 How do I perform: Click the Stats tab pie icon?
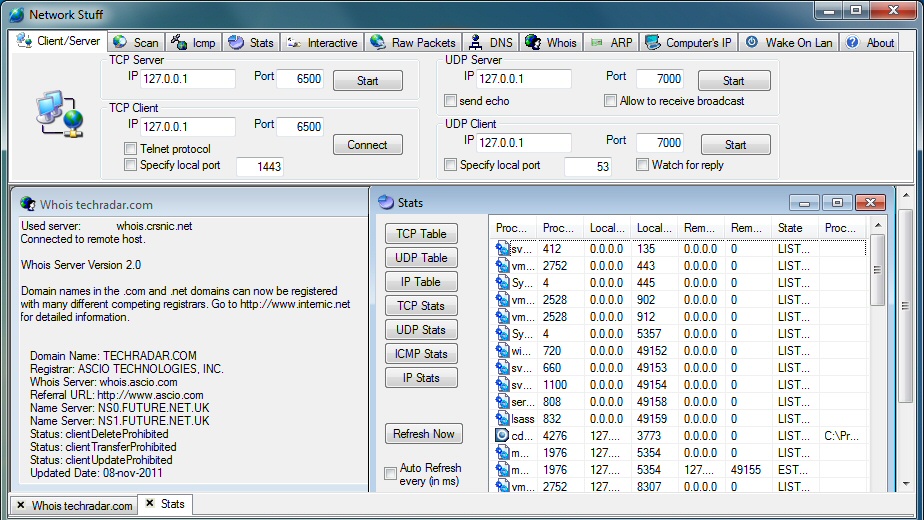(236, 42)
